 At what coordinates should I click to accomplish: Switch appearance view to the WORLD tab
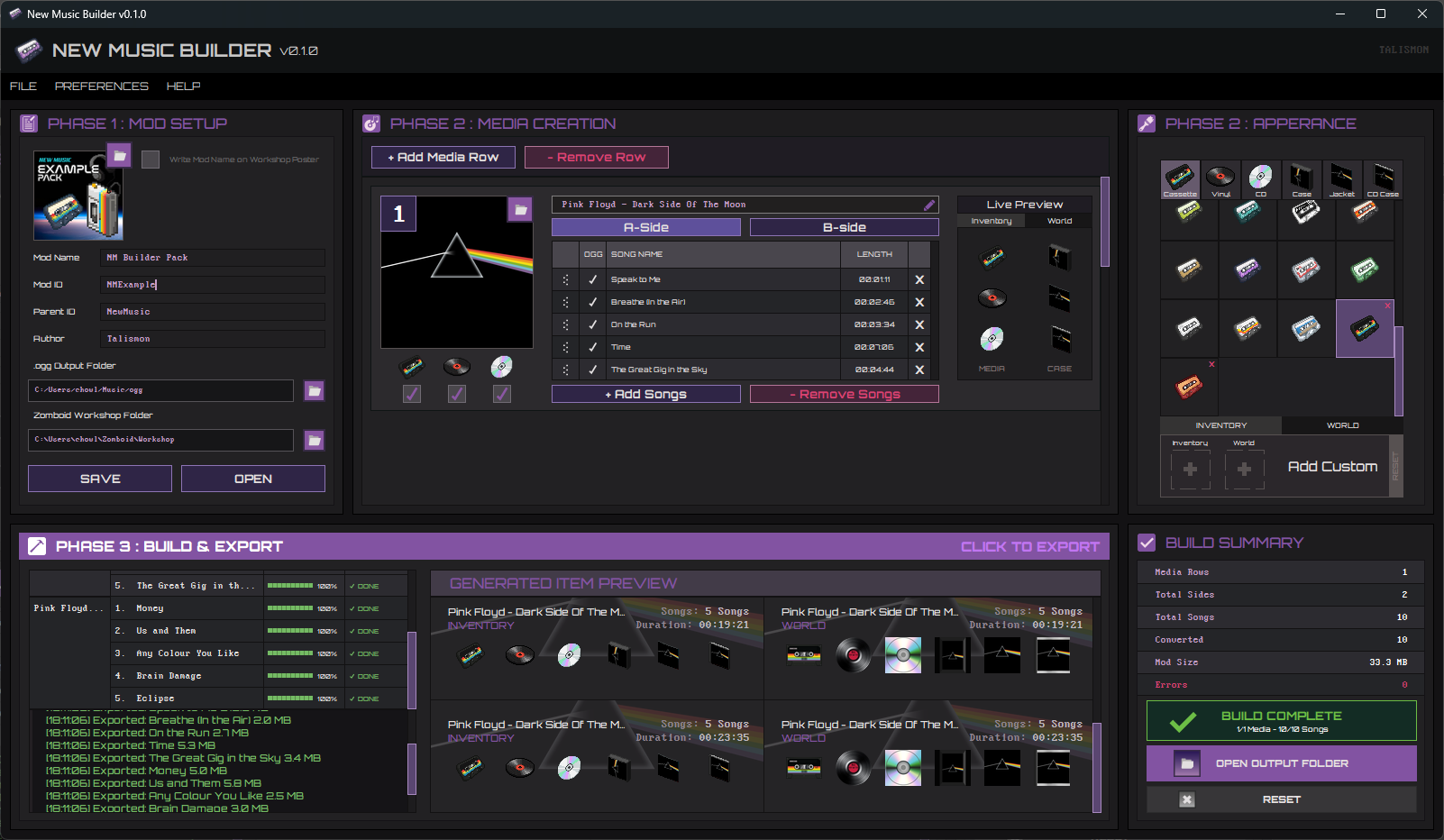(x=1342, y=425)
